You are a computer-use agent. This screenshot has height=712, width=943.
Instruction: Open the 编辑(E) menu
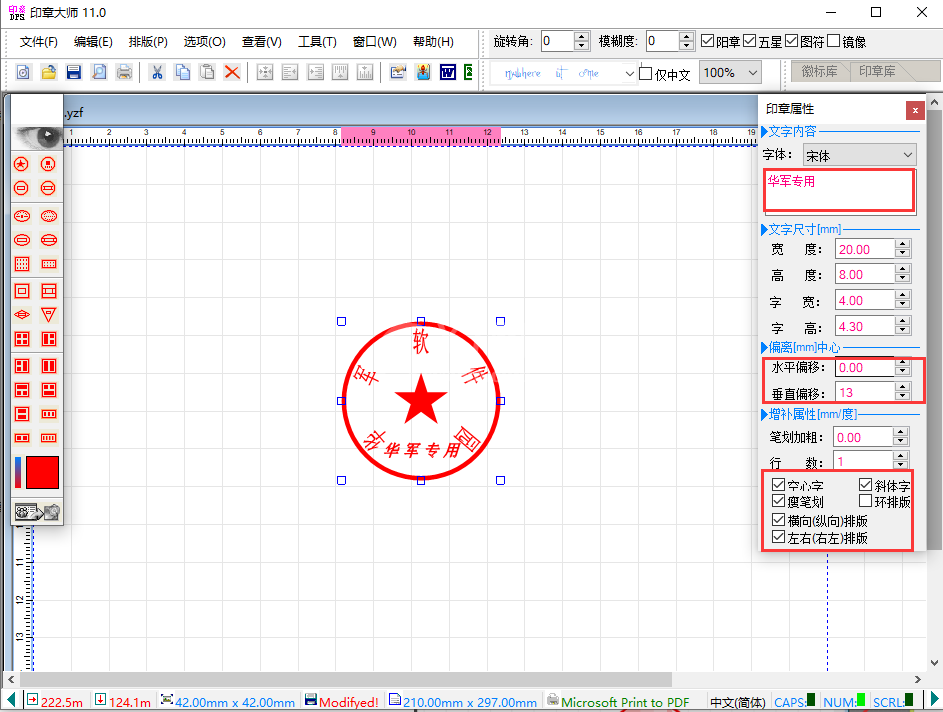(93, 41)
